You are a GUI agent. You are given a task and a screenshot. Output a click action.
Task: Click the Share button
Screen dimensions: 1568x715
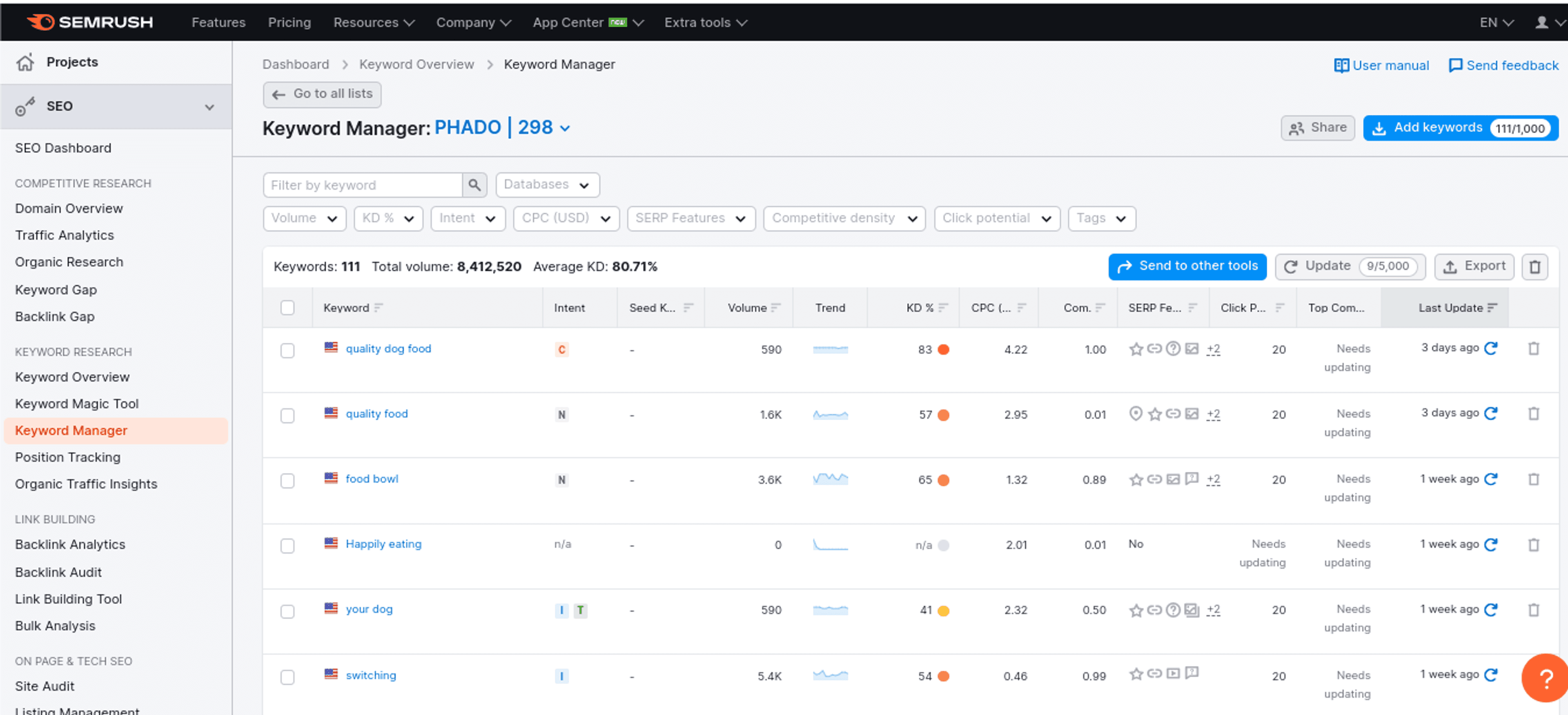(1318, 128)
